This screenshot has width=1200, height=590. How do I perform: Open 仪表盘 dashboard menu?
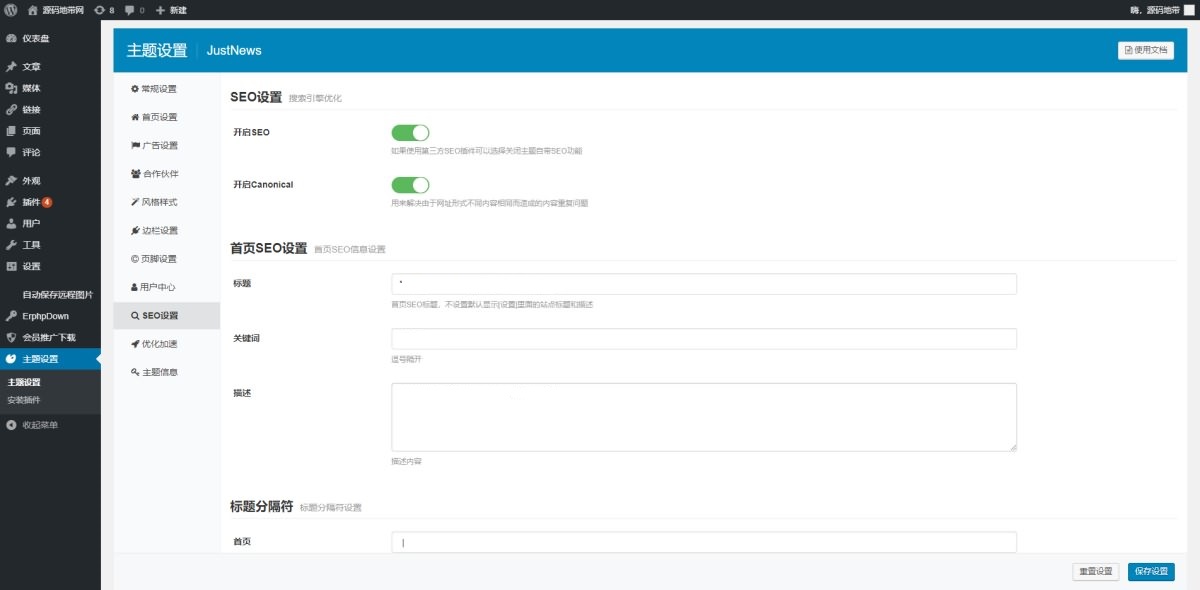50,38
